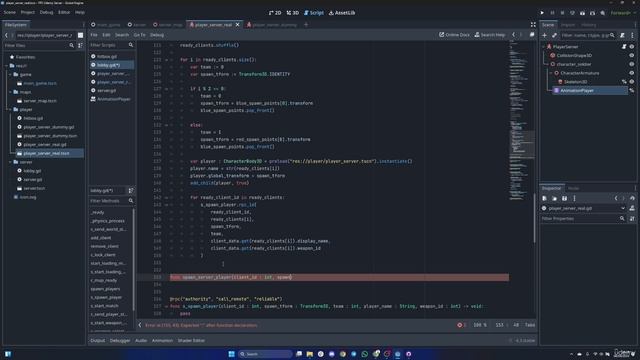Open the Inspector resource dropdown player_server_real.gd
The width and height of the screenshot is (640, 360).
point(583,209)
